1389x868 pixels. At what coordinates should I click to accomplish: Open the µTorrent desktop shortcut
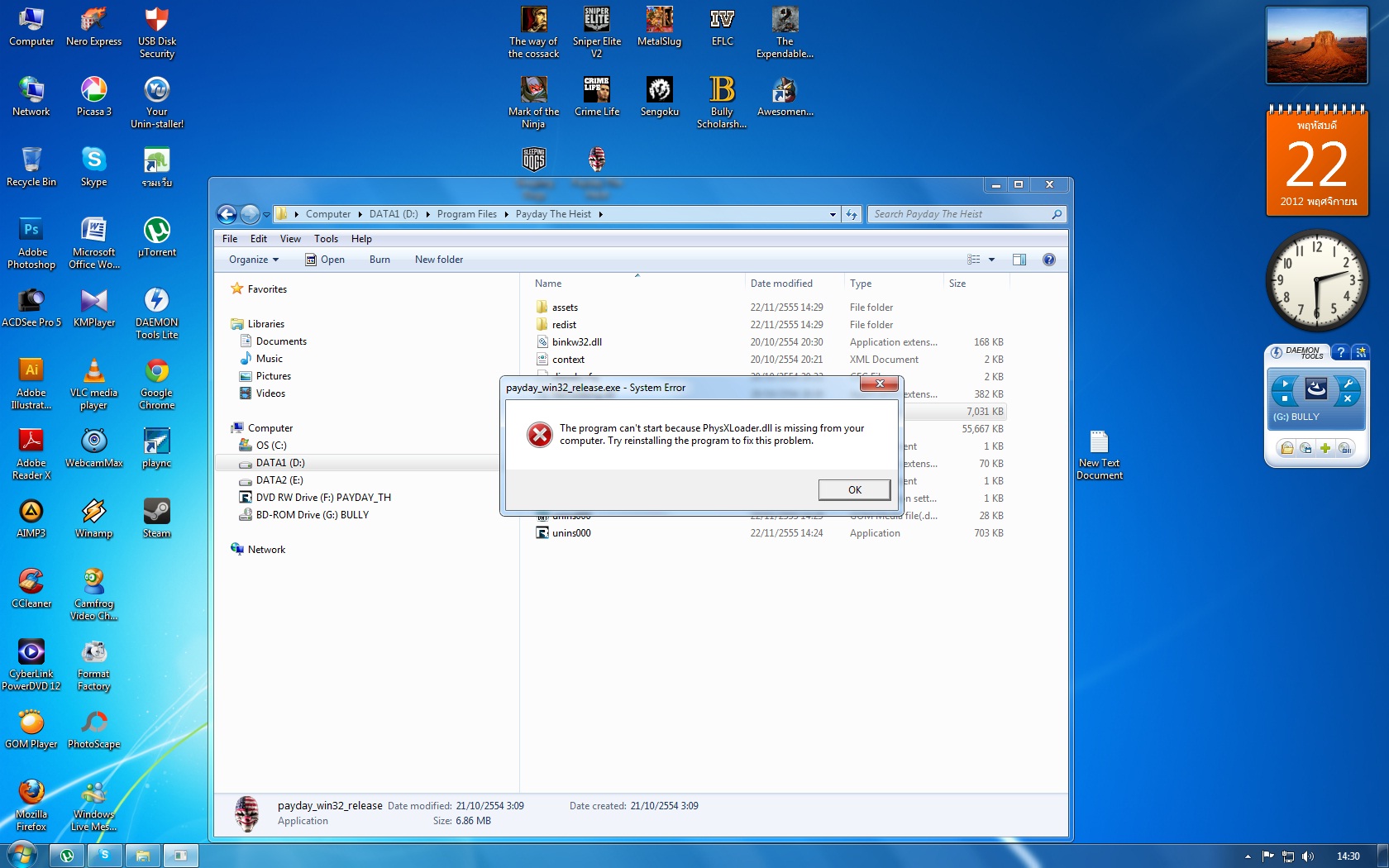pyautogui.click(x=156, y=237)
